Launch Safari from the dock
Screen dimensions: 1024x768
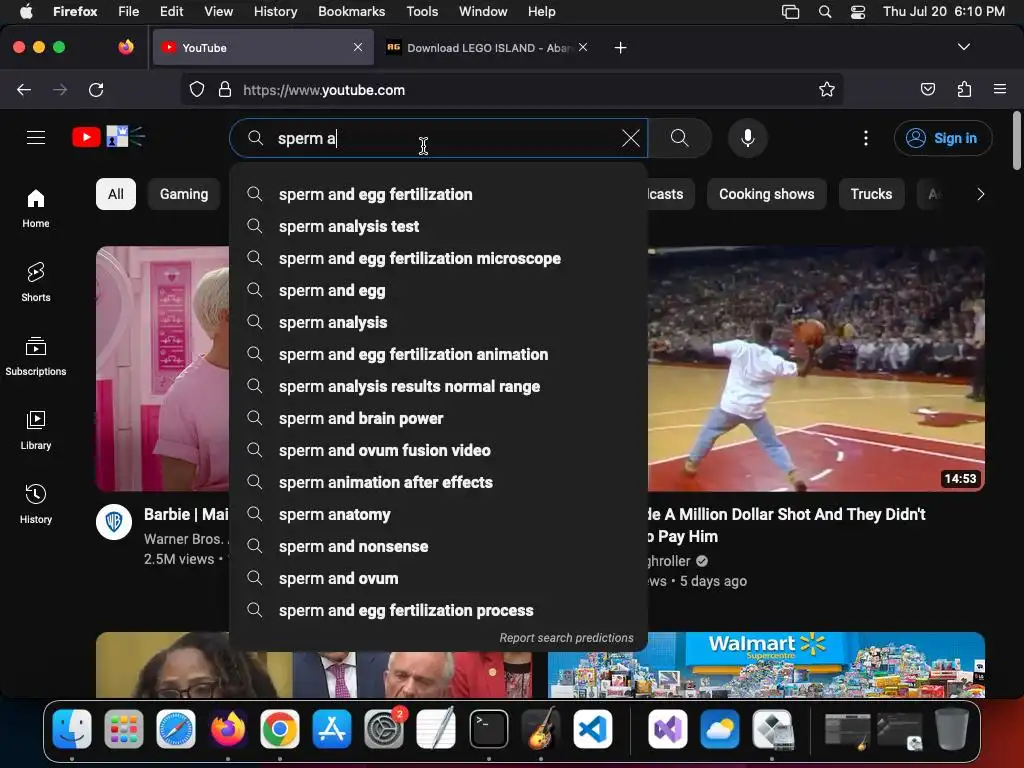176,729
